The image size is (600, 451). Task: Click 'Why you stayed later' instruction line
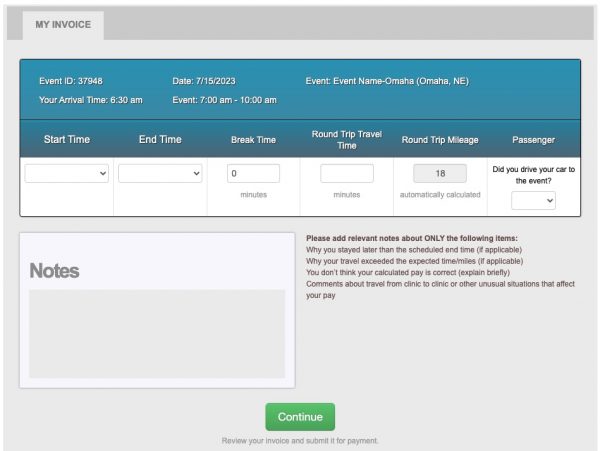click(414, 250)
